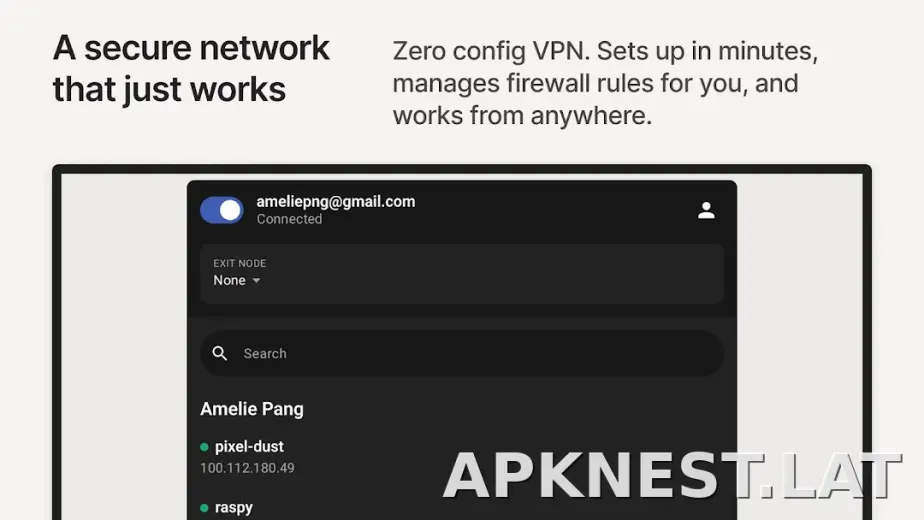924x520 pixels.
Task: Expand the Exit Node None dropdown arrow
Action: click(256, 281)
